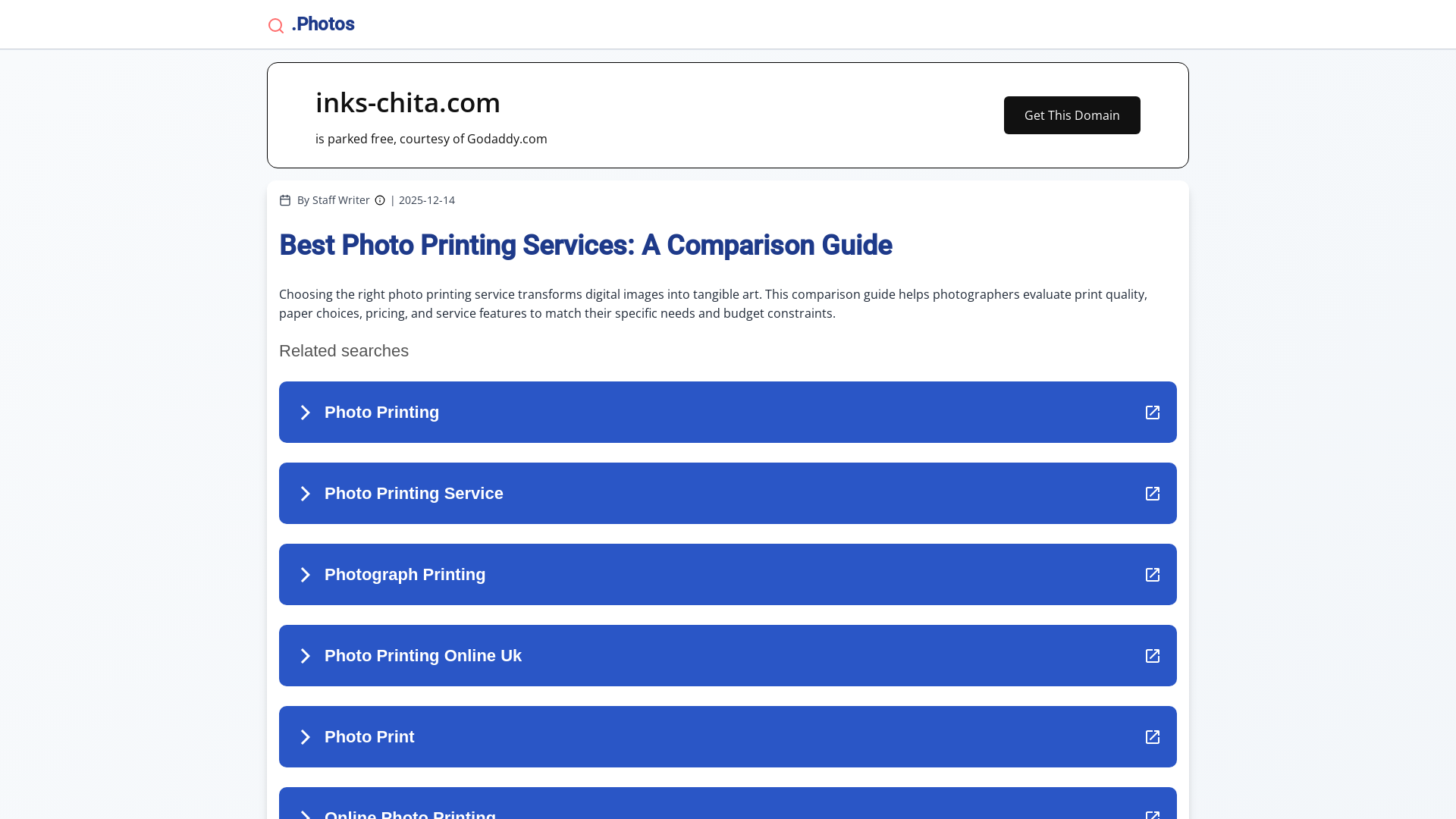
Task: Open the .Photos site logo link
Action: [323, 24]
